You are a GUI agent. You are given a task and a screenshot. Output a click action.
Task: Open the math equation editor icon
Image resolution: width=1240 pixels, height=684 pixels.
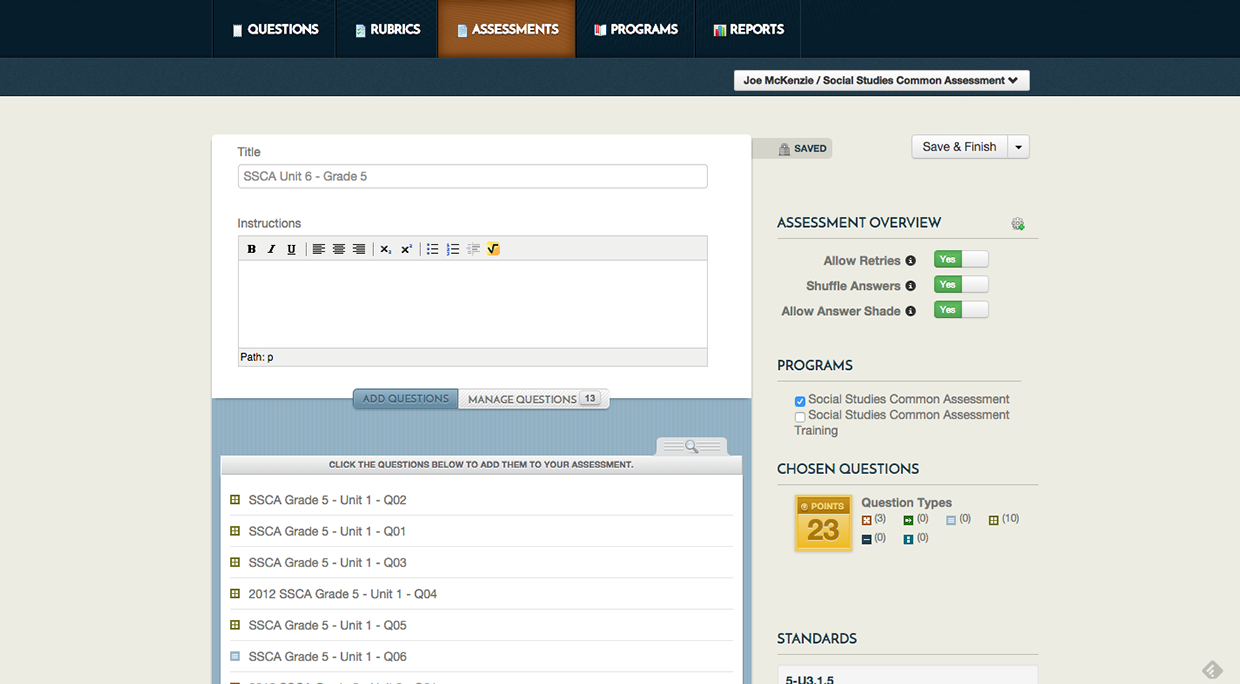tap(493, 249)
